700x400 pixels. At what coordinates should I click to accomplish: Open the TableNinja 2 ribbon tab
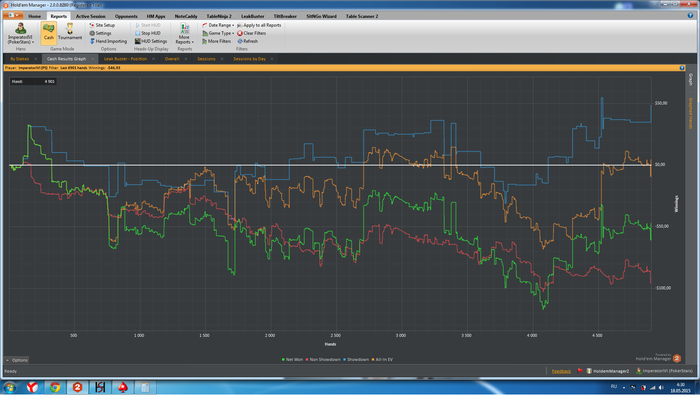coord(219,16)
